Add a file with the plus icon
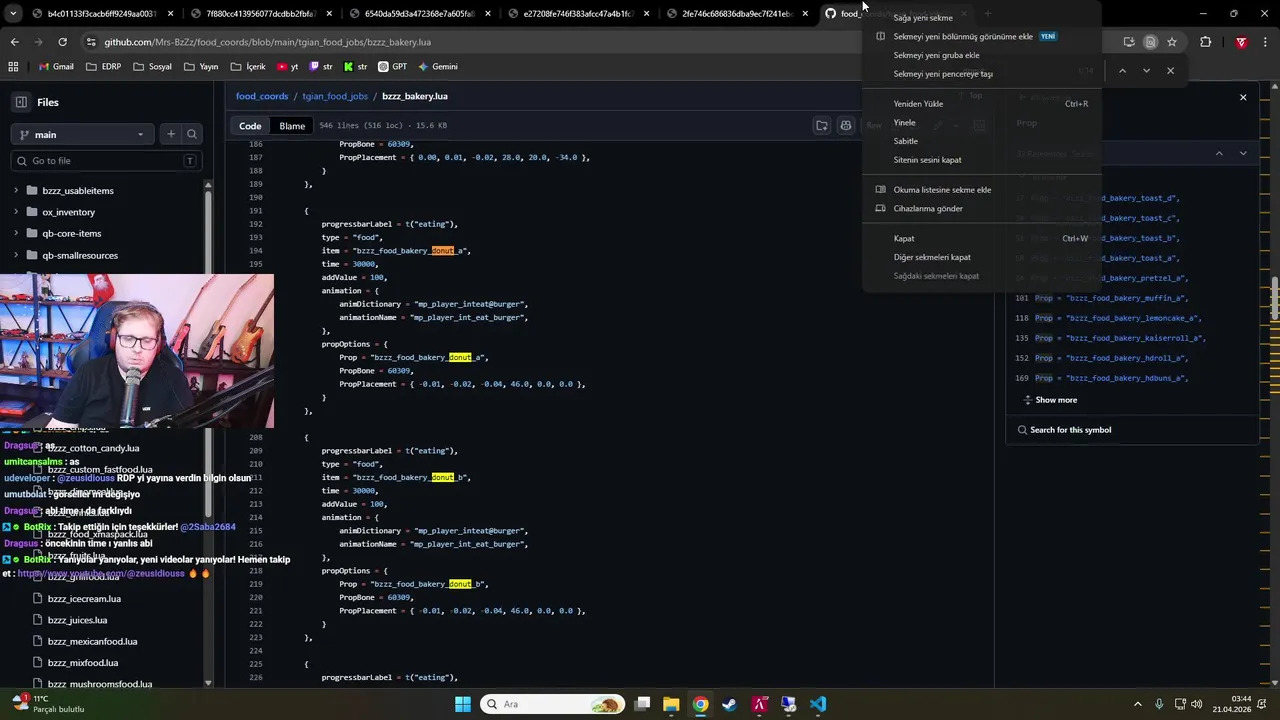Viewport: 1280px width, 720px height. pos(171,134)
